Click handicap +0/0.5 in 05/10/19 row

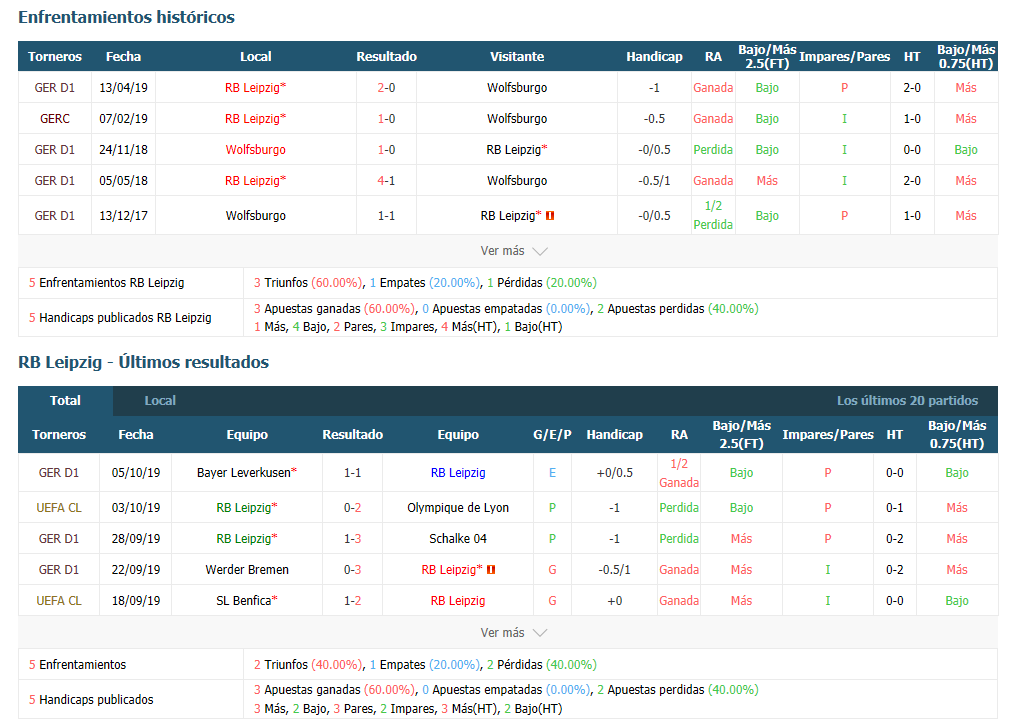pyautogui.click(x=615, y=472)
